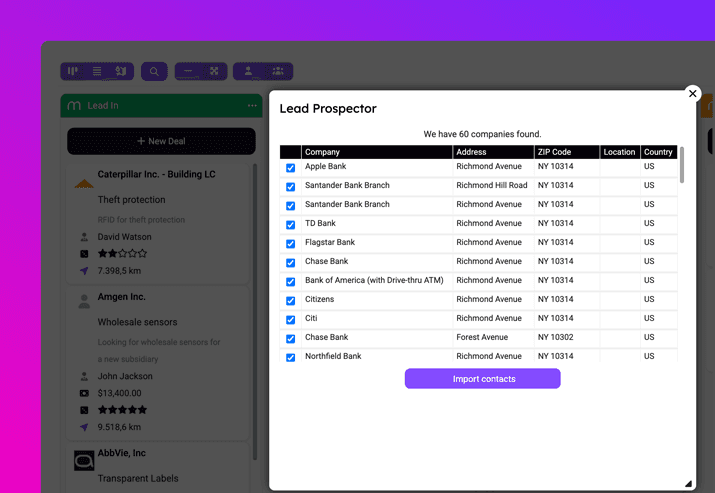715x493 pixels.
Task: Uncheck Santander Bank Branch on Richmond Hill Road
Action: coord(290,187)
